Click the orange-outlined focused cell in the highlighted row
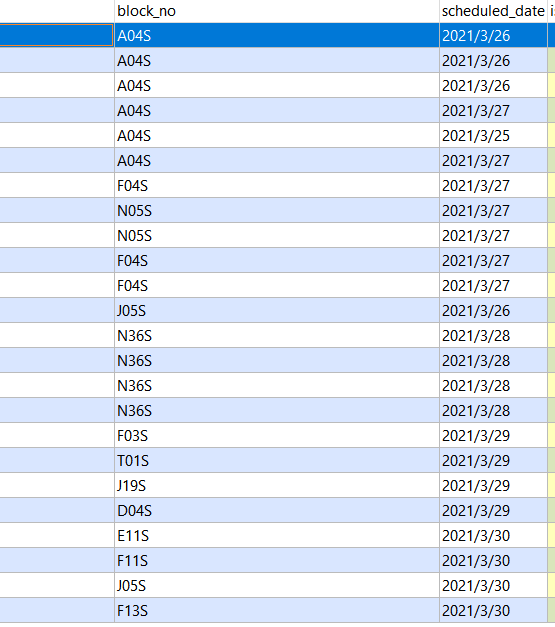 click(x=56, y=35)
